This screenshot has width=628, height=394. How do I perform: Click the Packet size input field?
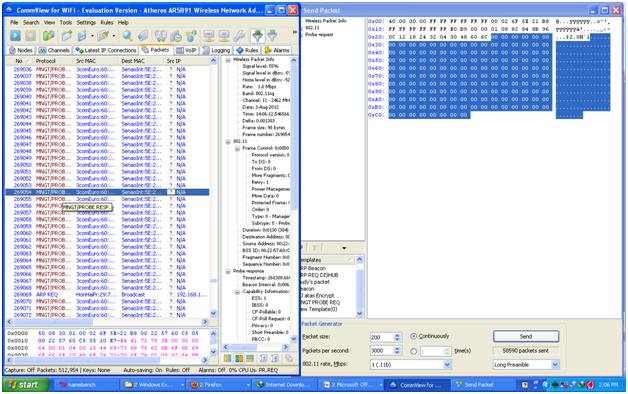point(382,337)
